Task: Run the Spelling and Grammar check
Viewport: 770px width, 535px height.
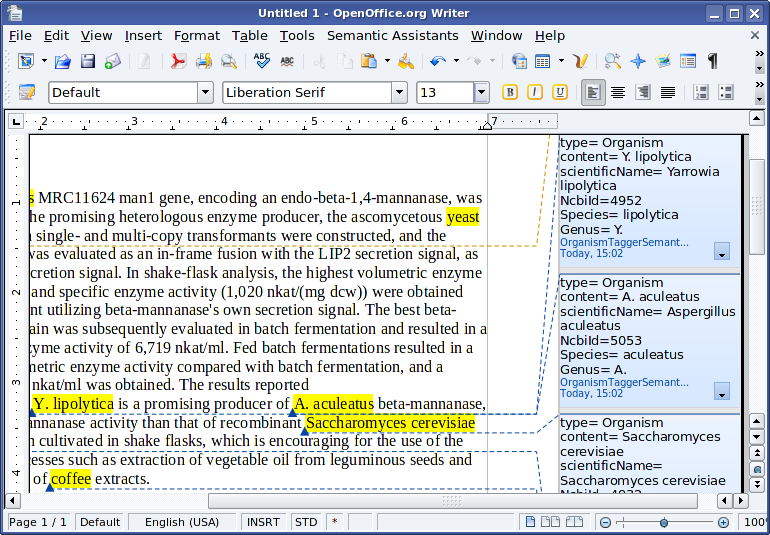Action: (262, 61)
